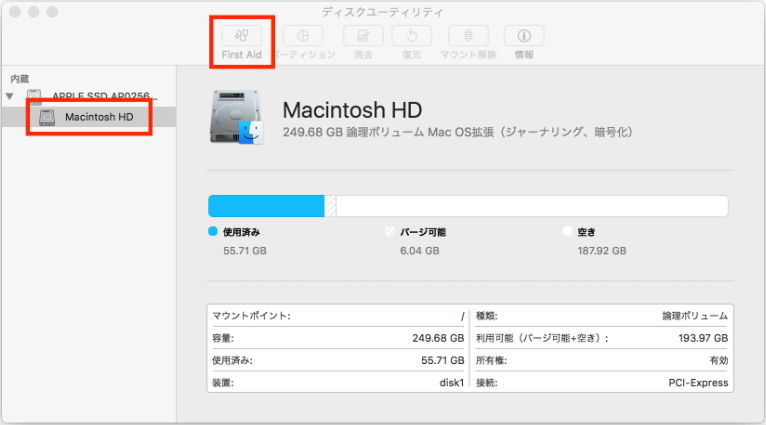766x425 pixels.
Task: Click the 所有権 value 有効
Action: coord(719,361)
